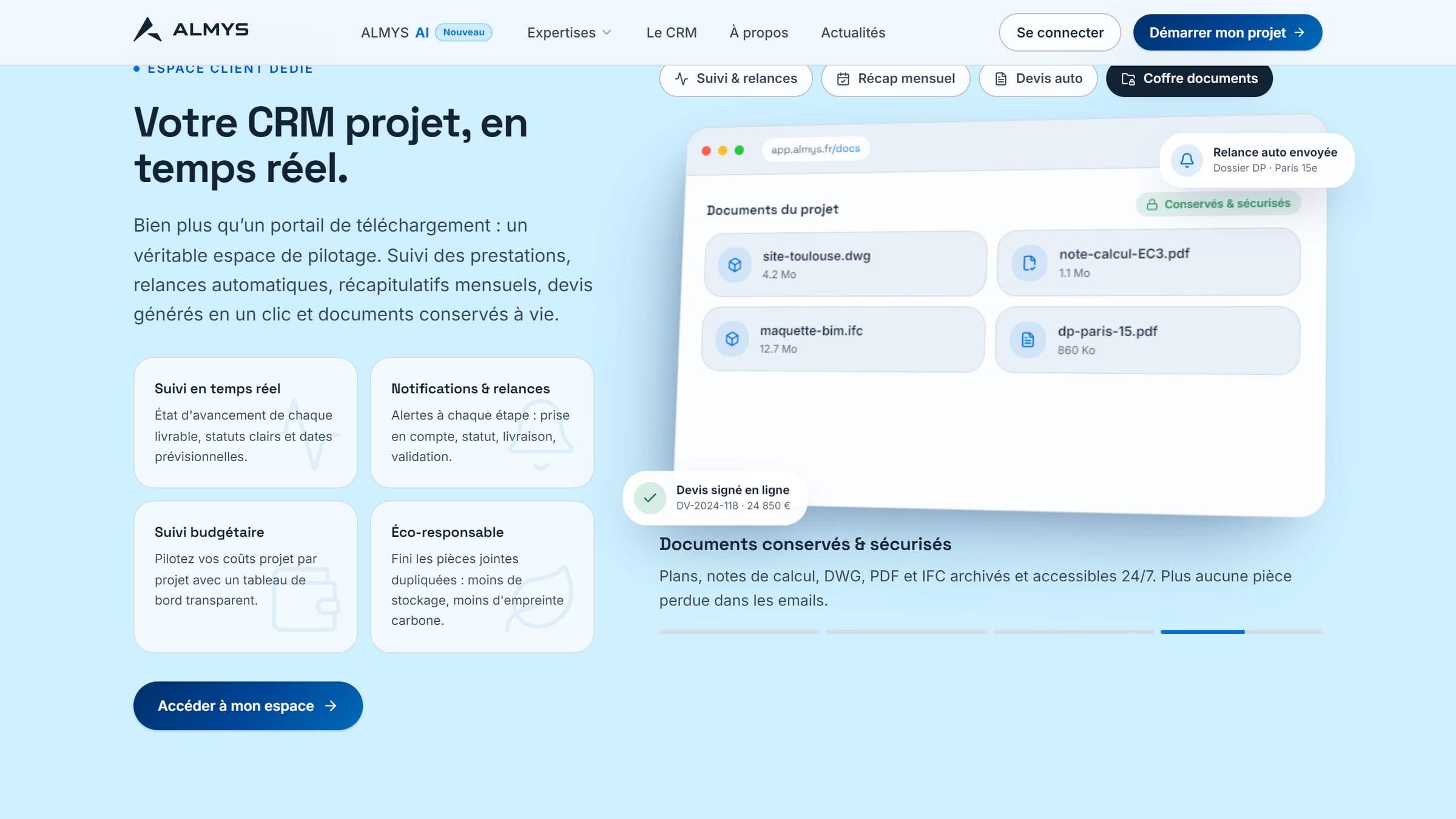Image resolution: width=1456 pixels, height=819 pixels.
Task: Click the Documents du projet heading
Action: tap(772, 210)
